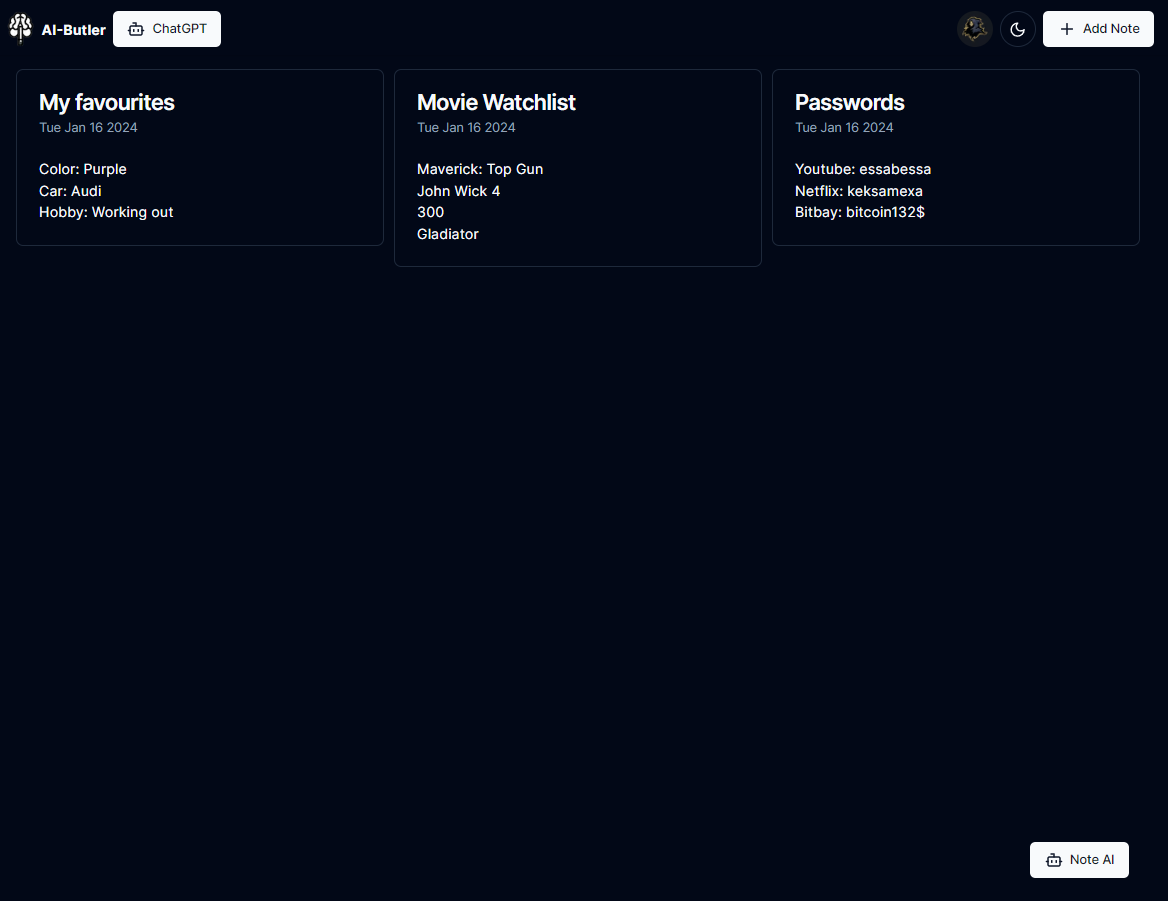Click the 'Bitbay: bitcoin132$' line
The height and width of the screenshot is (901, 1168).
coord(860,212)
